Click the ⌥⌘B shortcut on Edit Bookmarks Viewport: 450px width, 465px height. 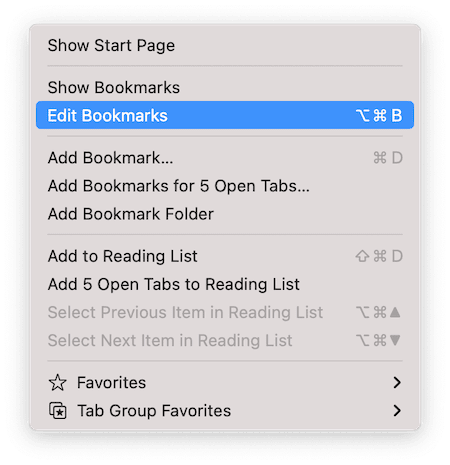point(379,116)
